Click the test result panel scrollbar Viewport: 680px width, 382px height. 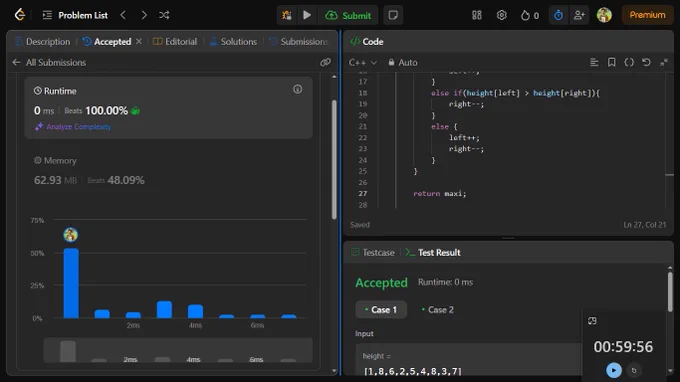click(670, 291)
